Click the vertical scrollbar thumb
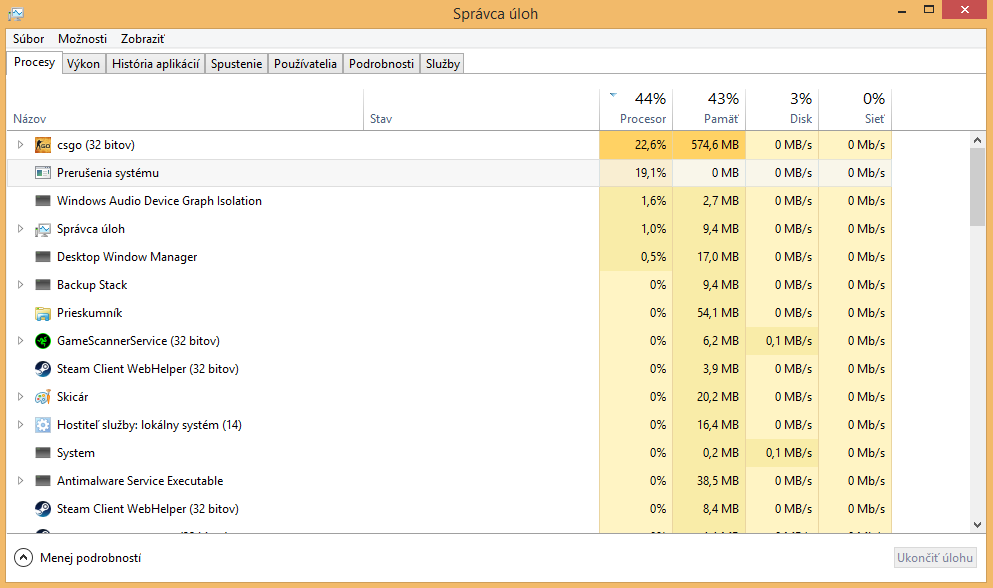This screenshot has width=993, height=588. [x=977, y=187]
